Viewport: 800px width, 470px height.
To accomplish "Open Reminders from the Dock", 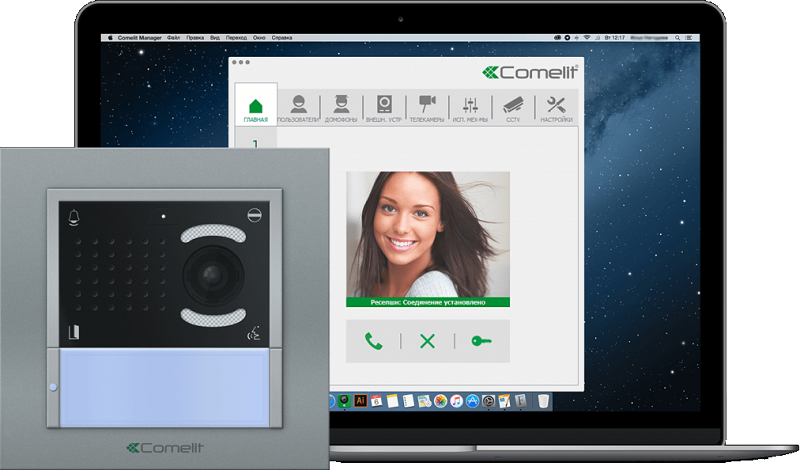I will (408, 401).
